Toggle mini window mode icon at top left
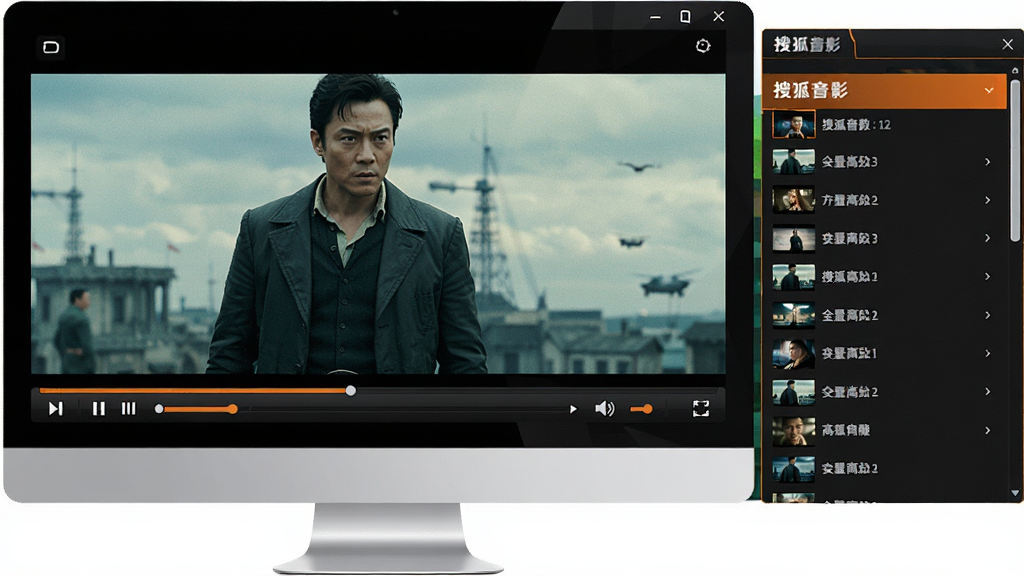 [x=51, y=47]
